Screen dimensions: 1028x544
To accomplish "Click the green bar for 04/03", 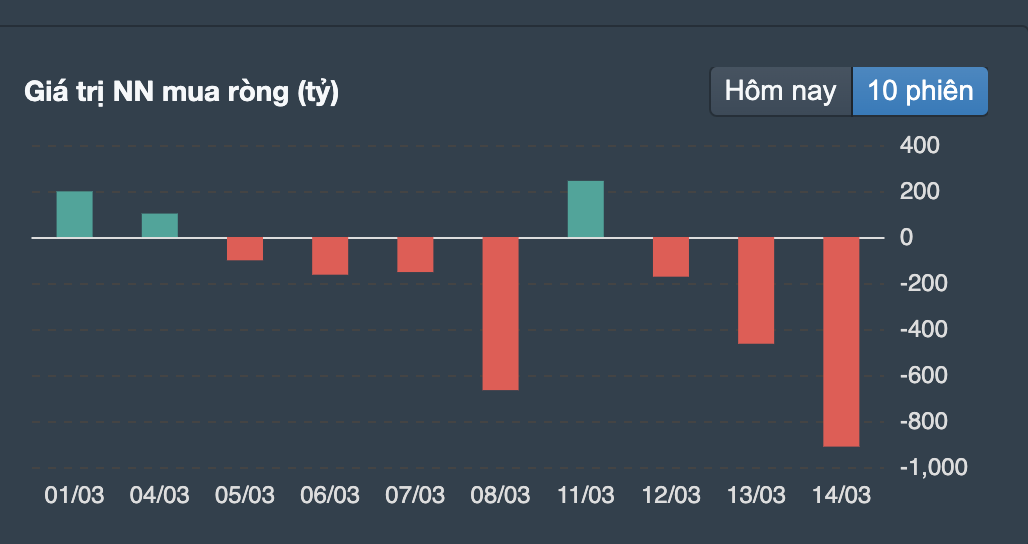I will pyautogui.click(x=160, y=225).
